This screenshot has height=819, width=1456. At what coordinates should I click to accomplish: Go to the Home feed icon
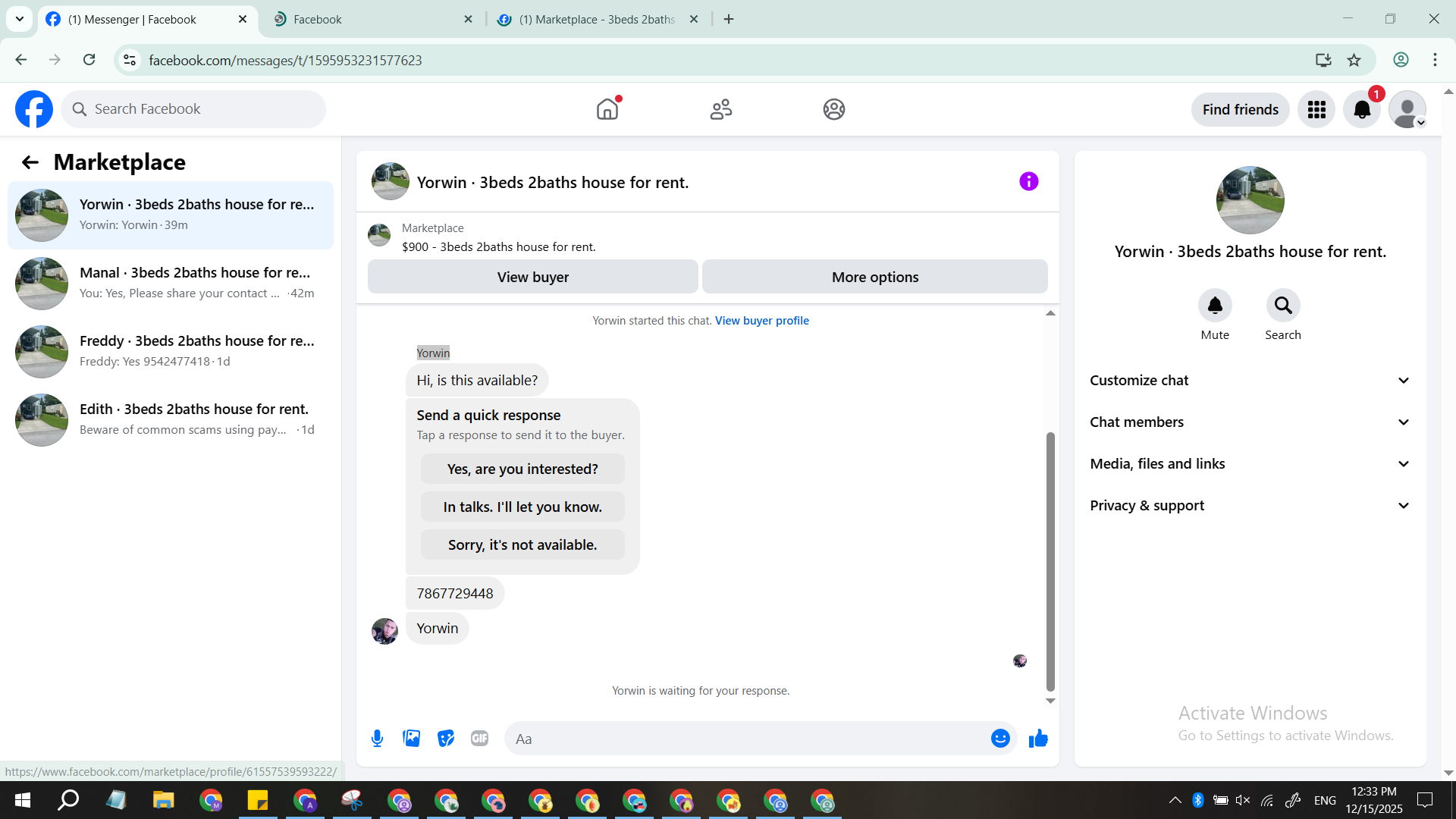click(x=607, y=109)
